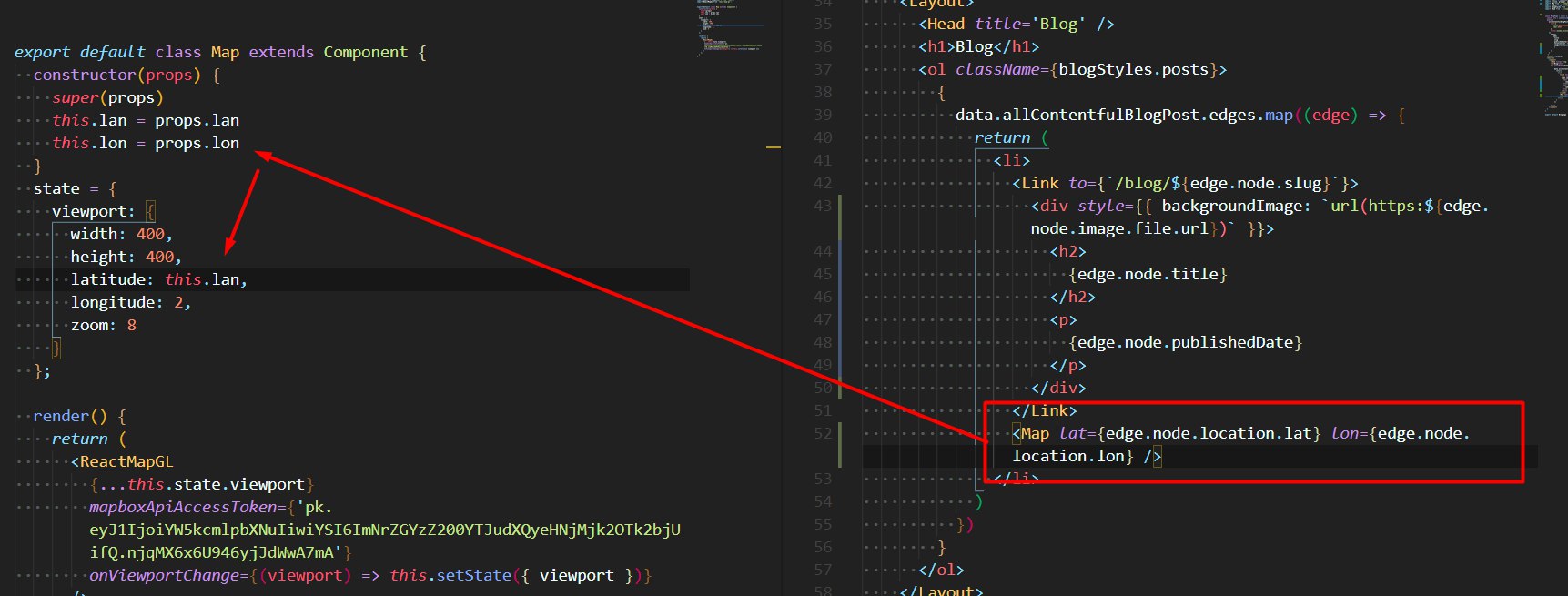Click the "<Head title='Blog' />" line
The height and width of the screenshot is (596, 1568).
(1017, 24)
